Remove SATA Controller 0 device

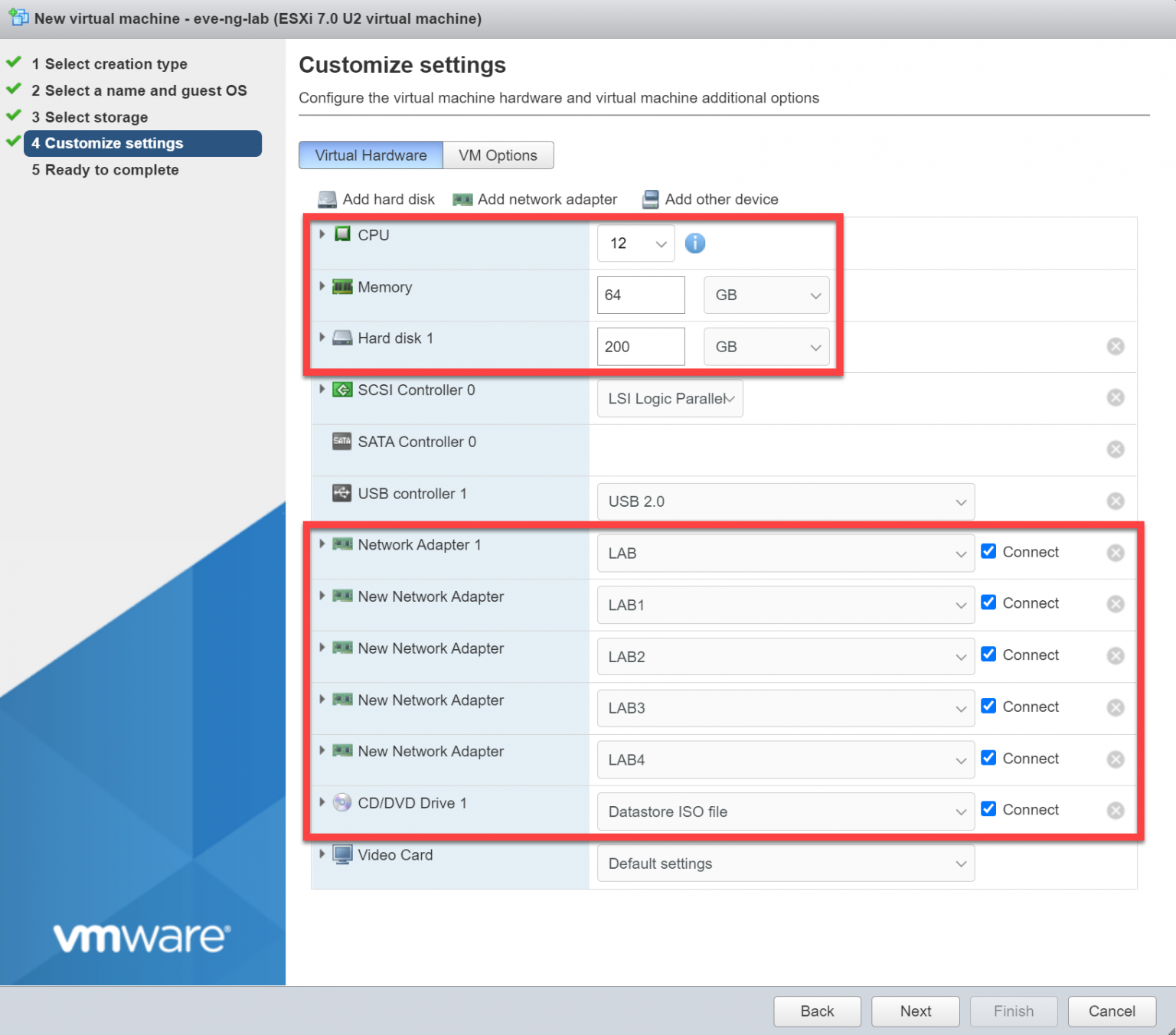coord(1116,449)
